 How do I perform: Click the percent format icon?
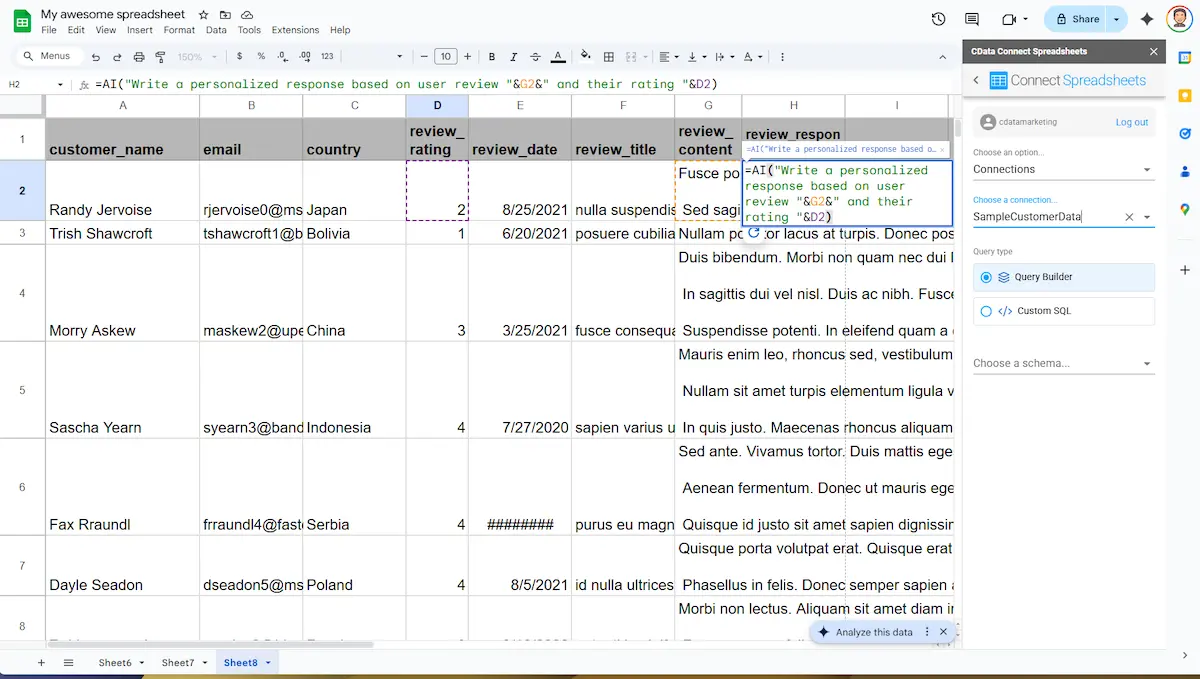pyautogui.click(x=260, y=56)
